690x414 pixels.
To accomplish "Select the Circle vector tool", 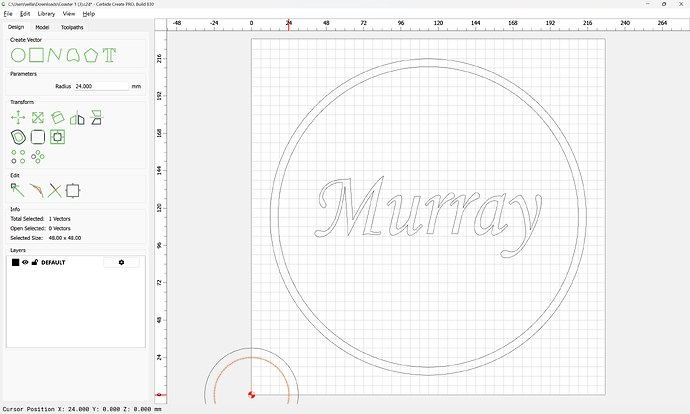I will (x=18, y=54).
